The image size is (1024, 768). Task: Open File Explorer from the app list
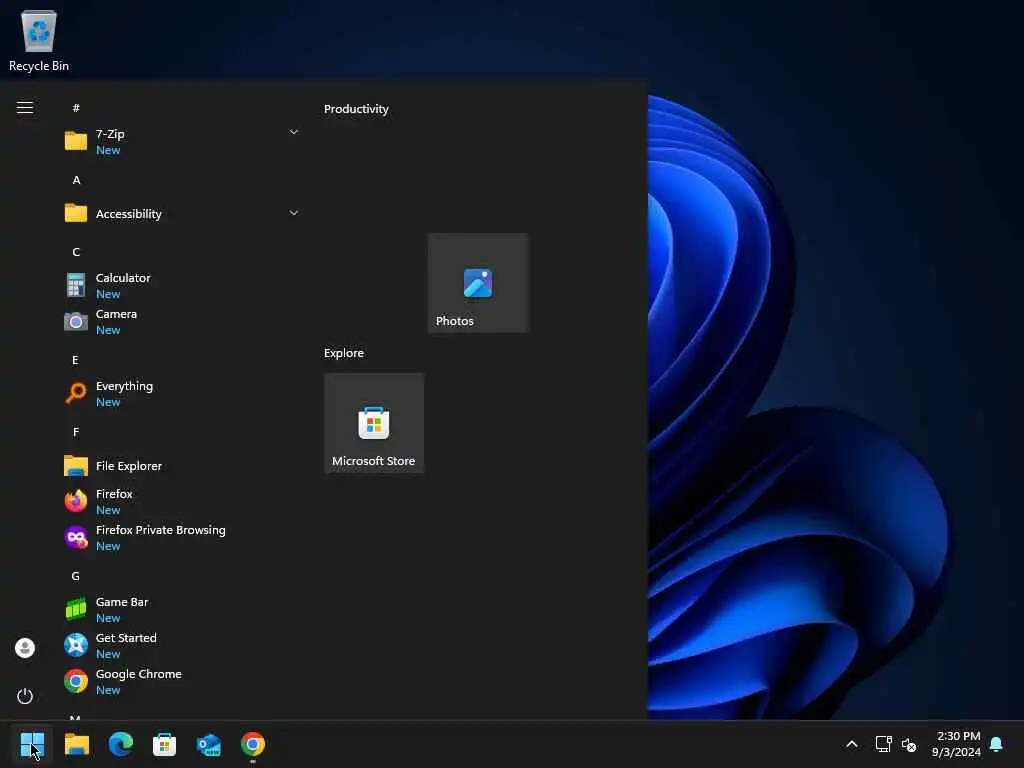point(181,466)
